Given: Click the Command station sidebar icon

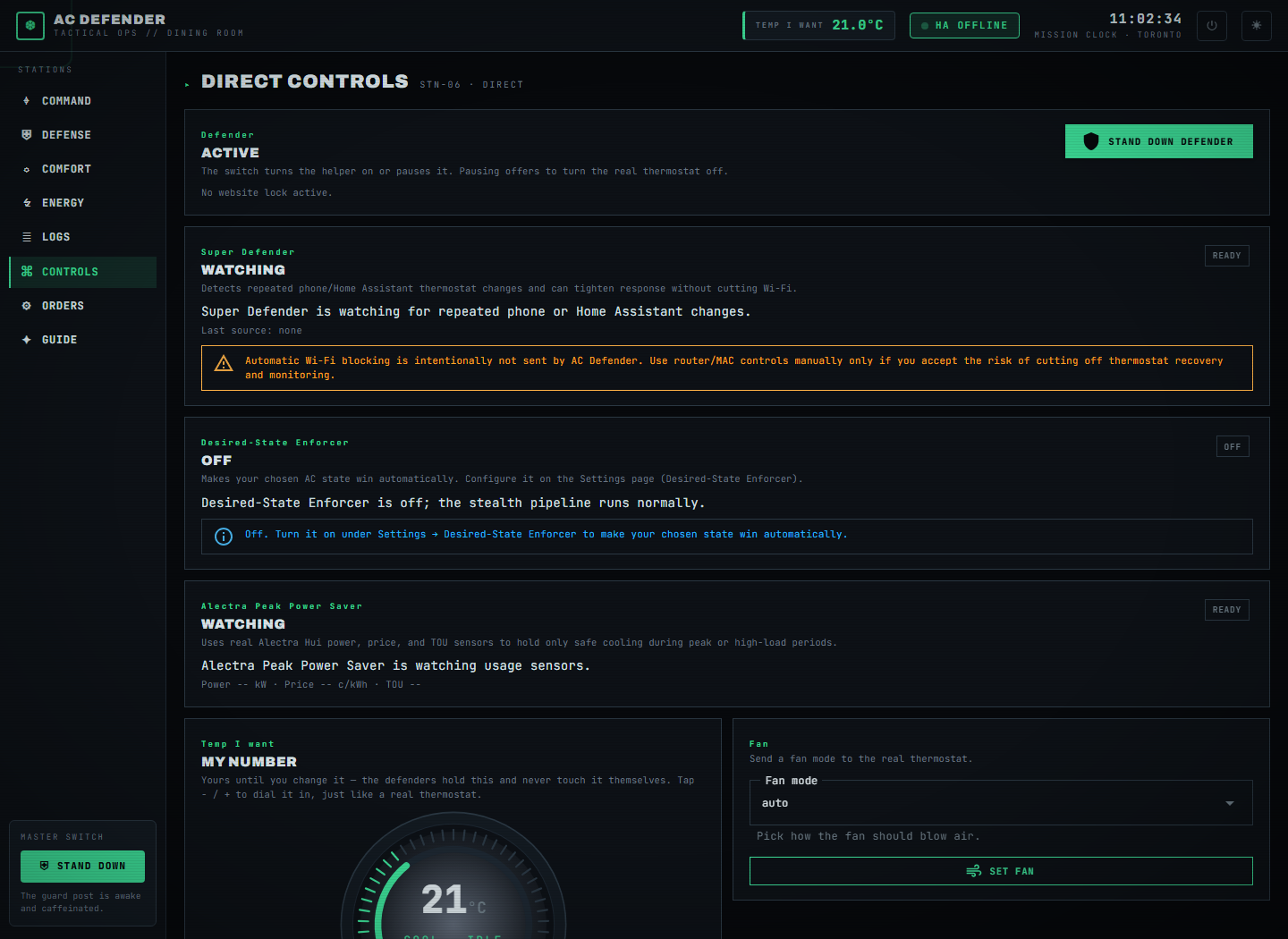Looking at the screenshot, I should pyautogui.click(x=27, y=101).
